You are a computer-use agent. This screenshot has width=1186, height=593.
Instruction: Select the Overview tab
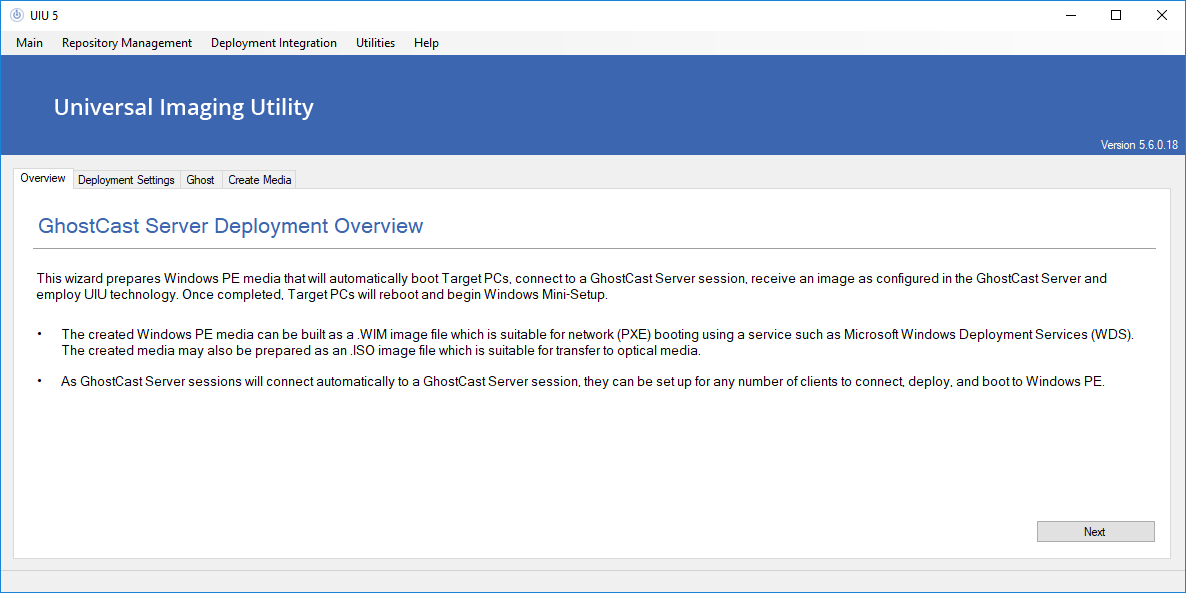coord(43,179)
